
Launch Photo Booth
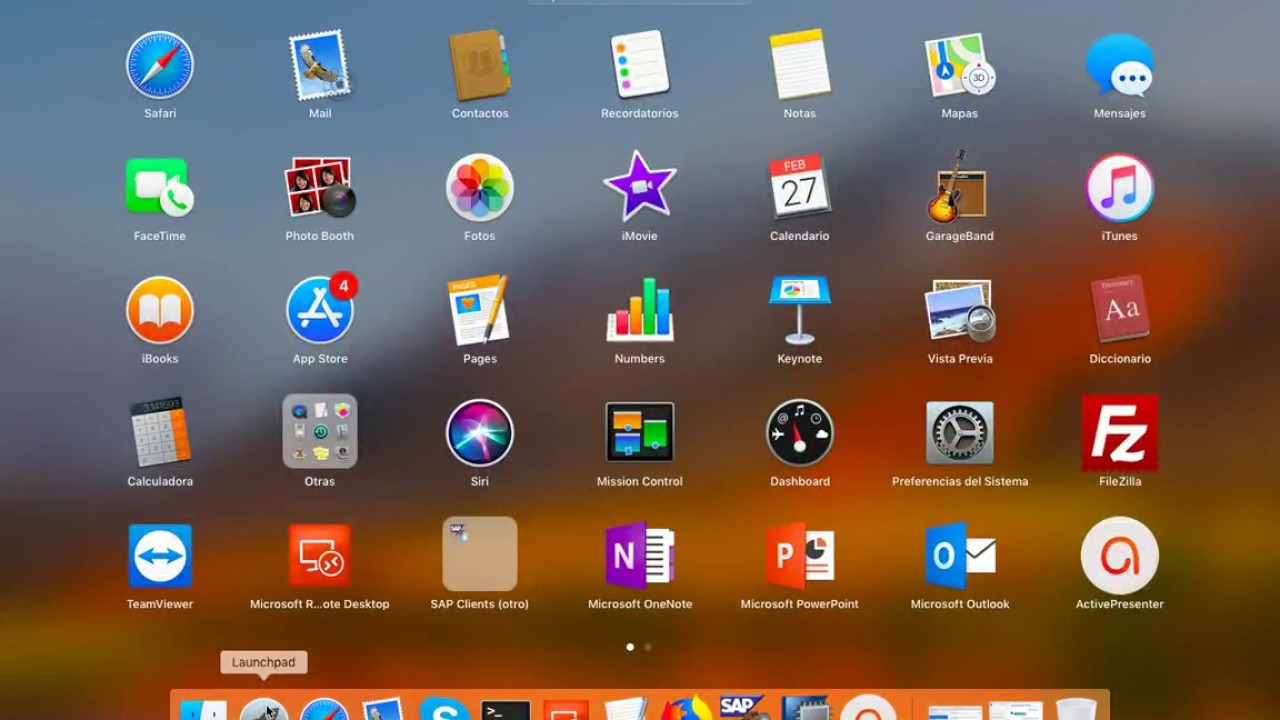[x=320, y=188]
